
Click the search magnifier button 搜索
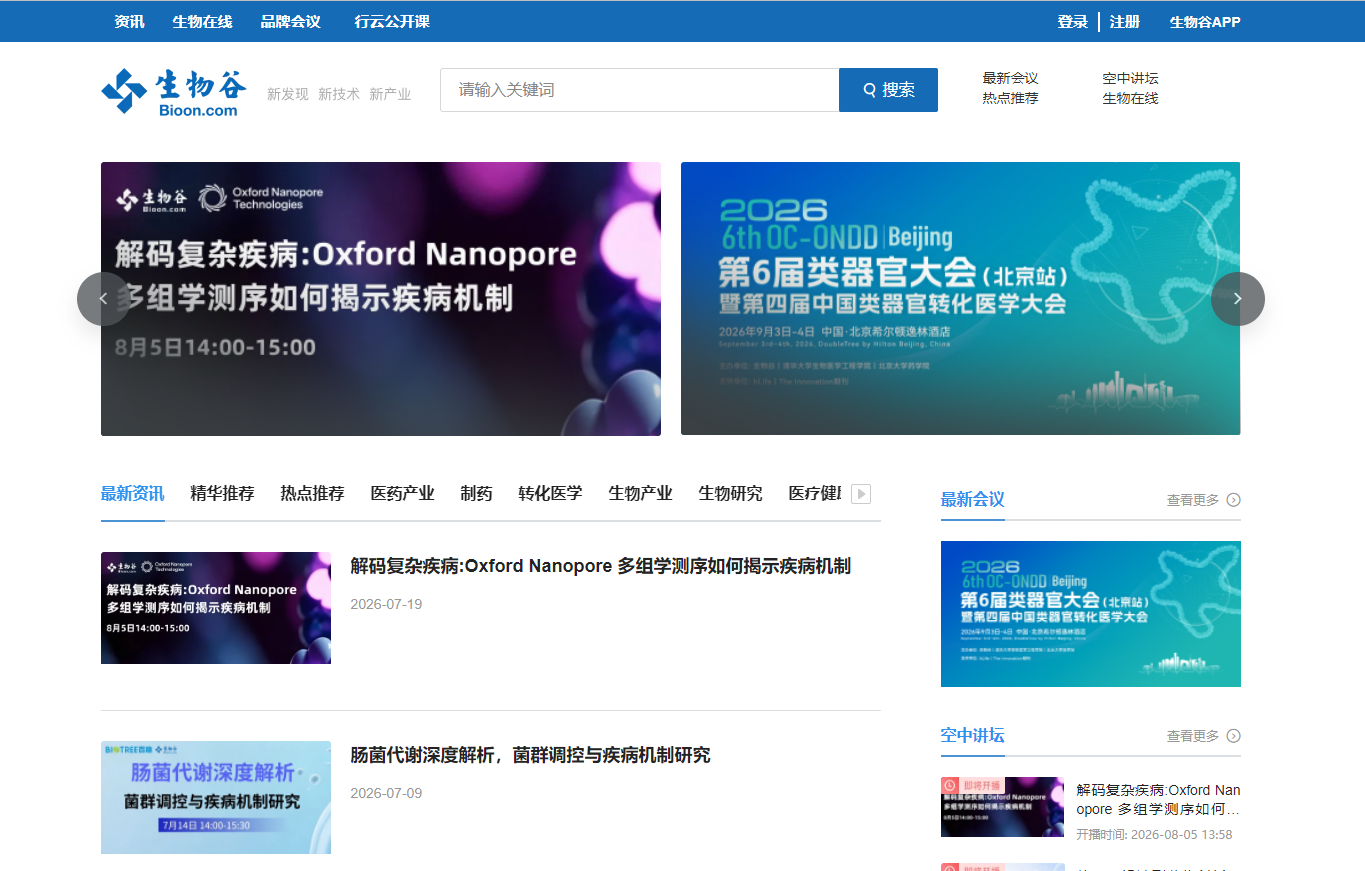pos(888,90)
